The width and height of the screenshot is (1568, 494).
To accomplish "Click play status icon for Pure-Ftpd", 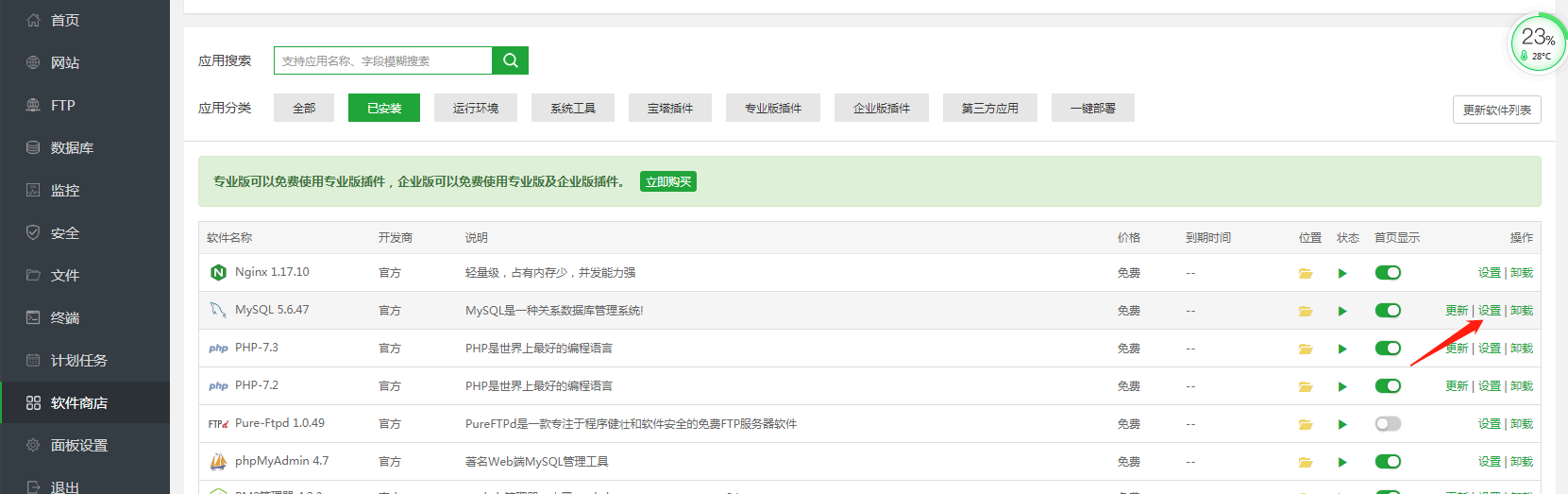I will (x=1342, y=424).
